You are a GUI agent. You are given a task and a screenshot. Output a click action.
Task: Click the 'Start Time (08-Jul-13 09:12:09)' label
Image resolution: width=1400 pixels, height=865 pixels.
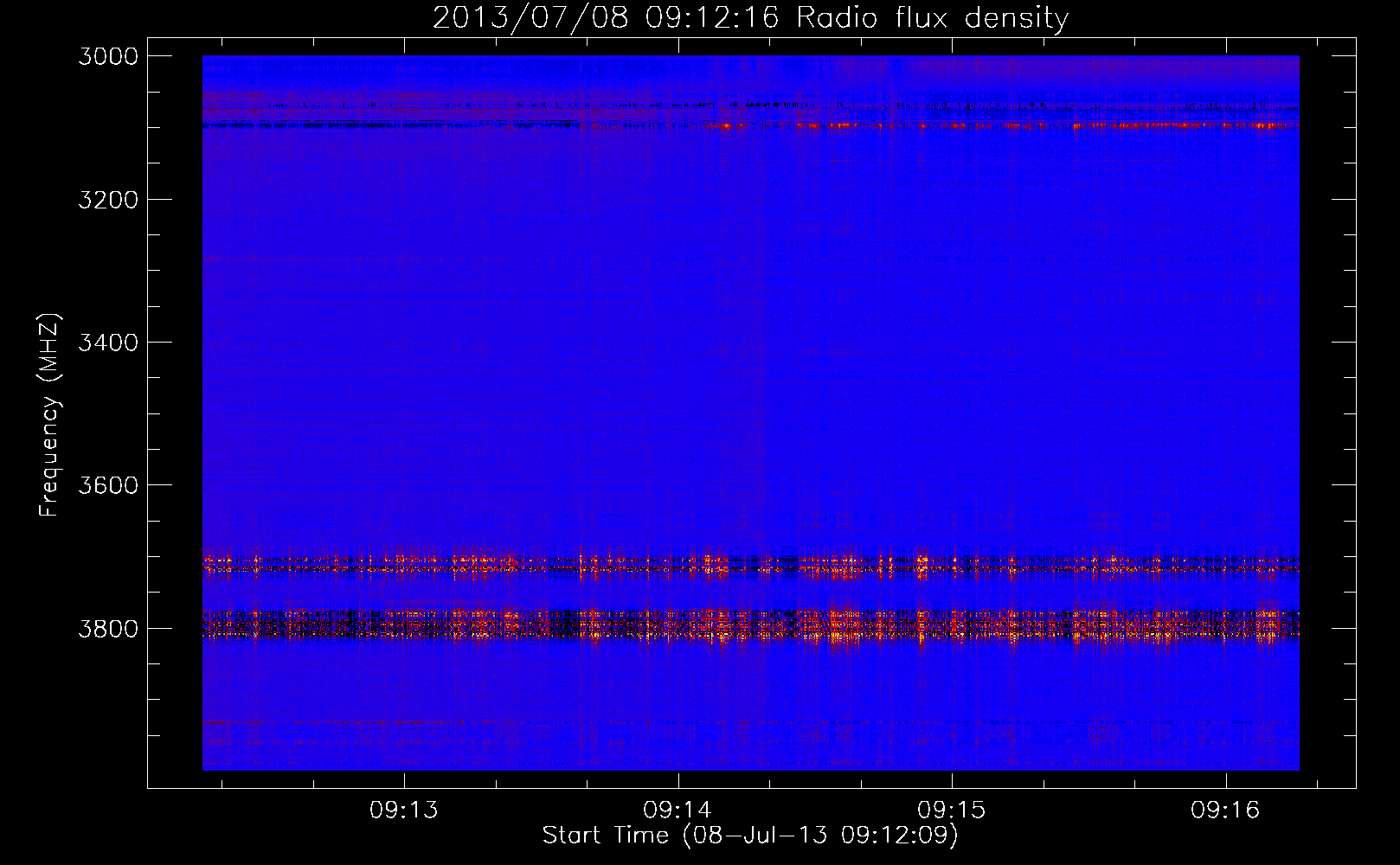pyautogui.click(x=750, y=836)
